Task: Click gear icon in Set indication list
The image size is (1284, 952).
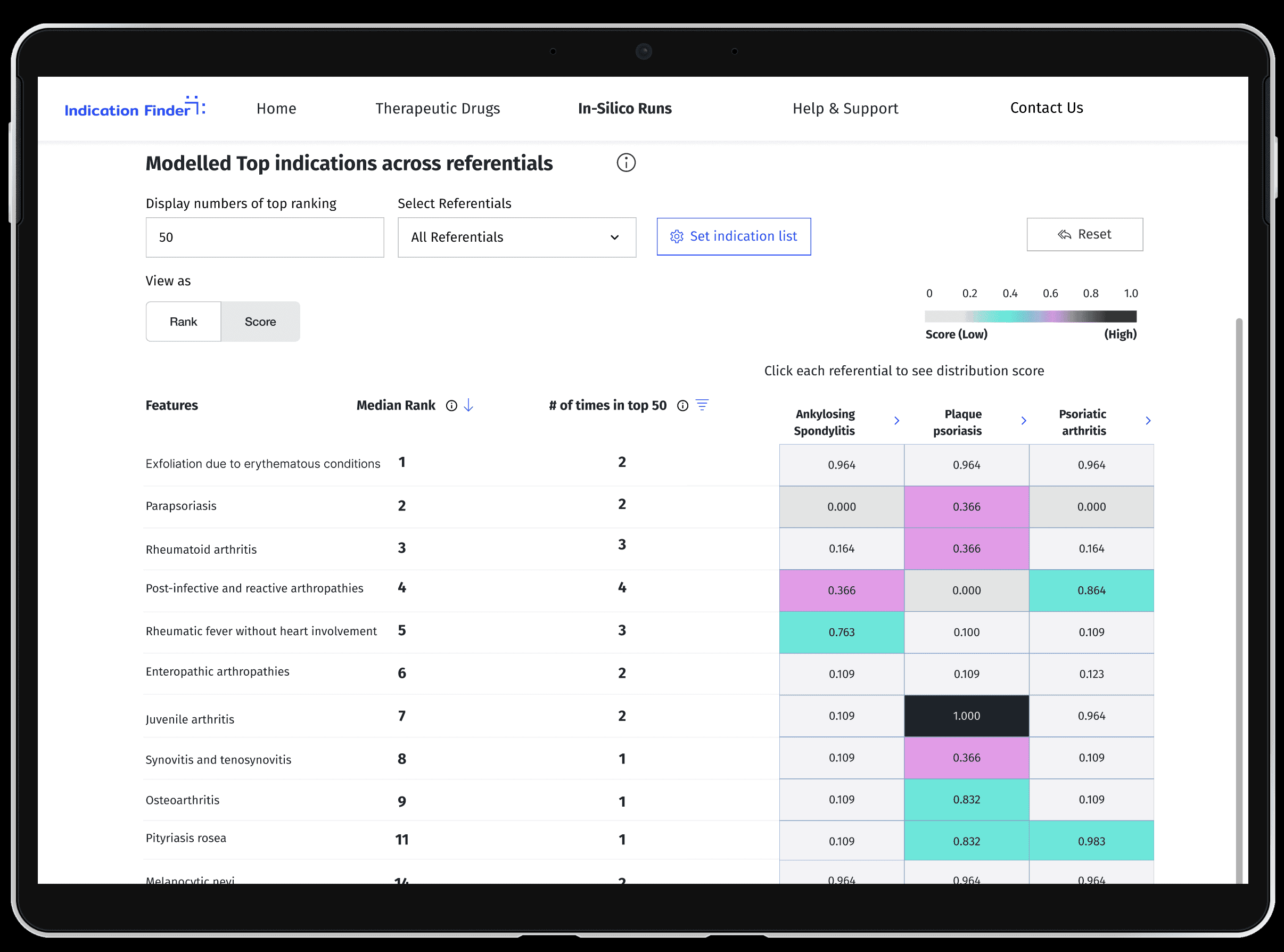Action: pyautogui.click(x=676, y=237)
